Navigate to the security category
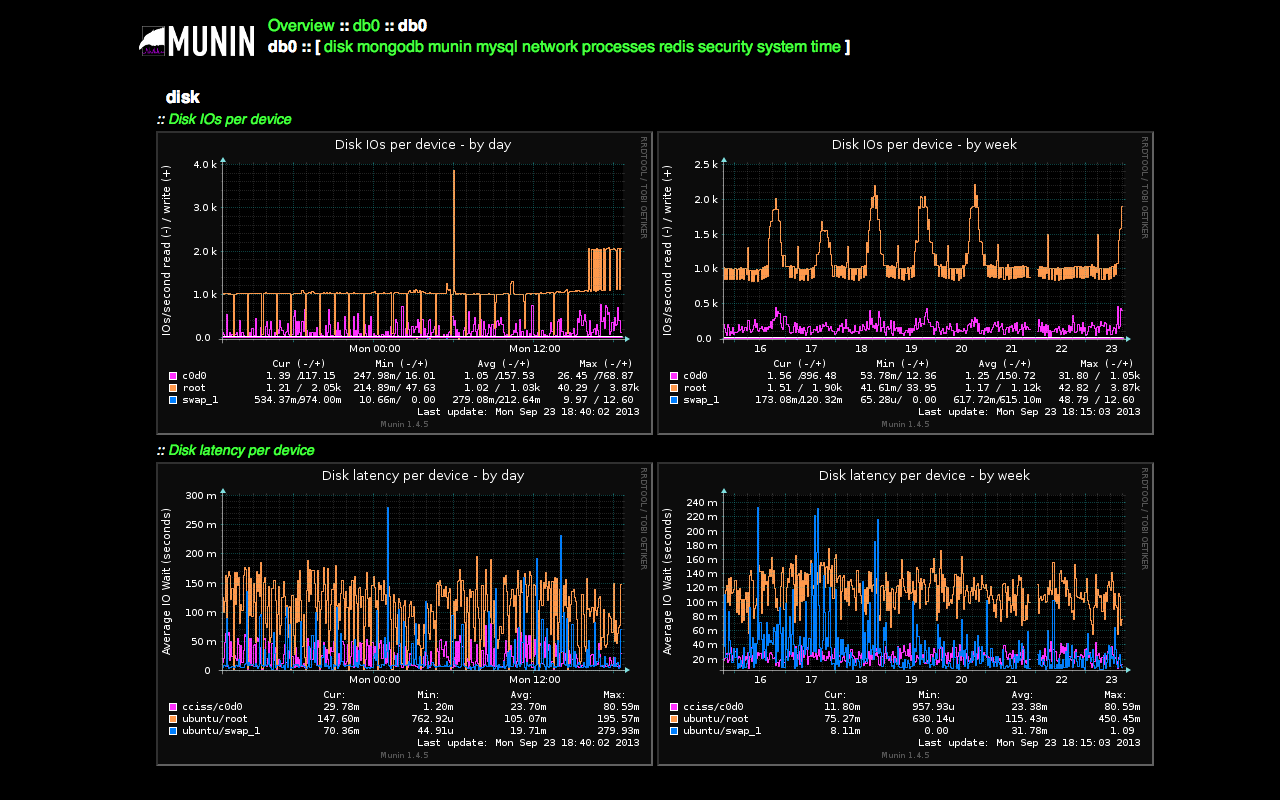1280x800 pixels. 724,47
